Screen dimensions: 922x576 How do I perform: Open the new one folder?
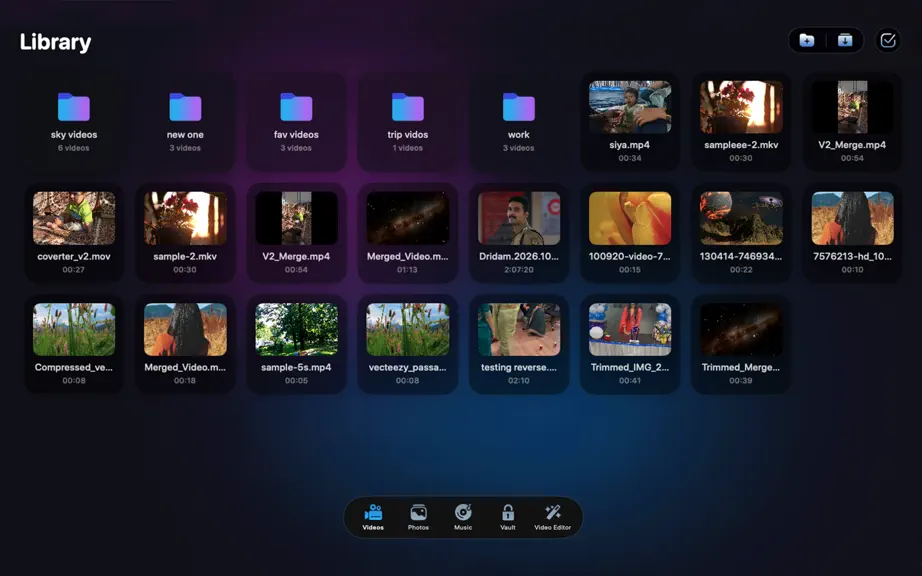(x=185, y=122)
